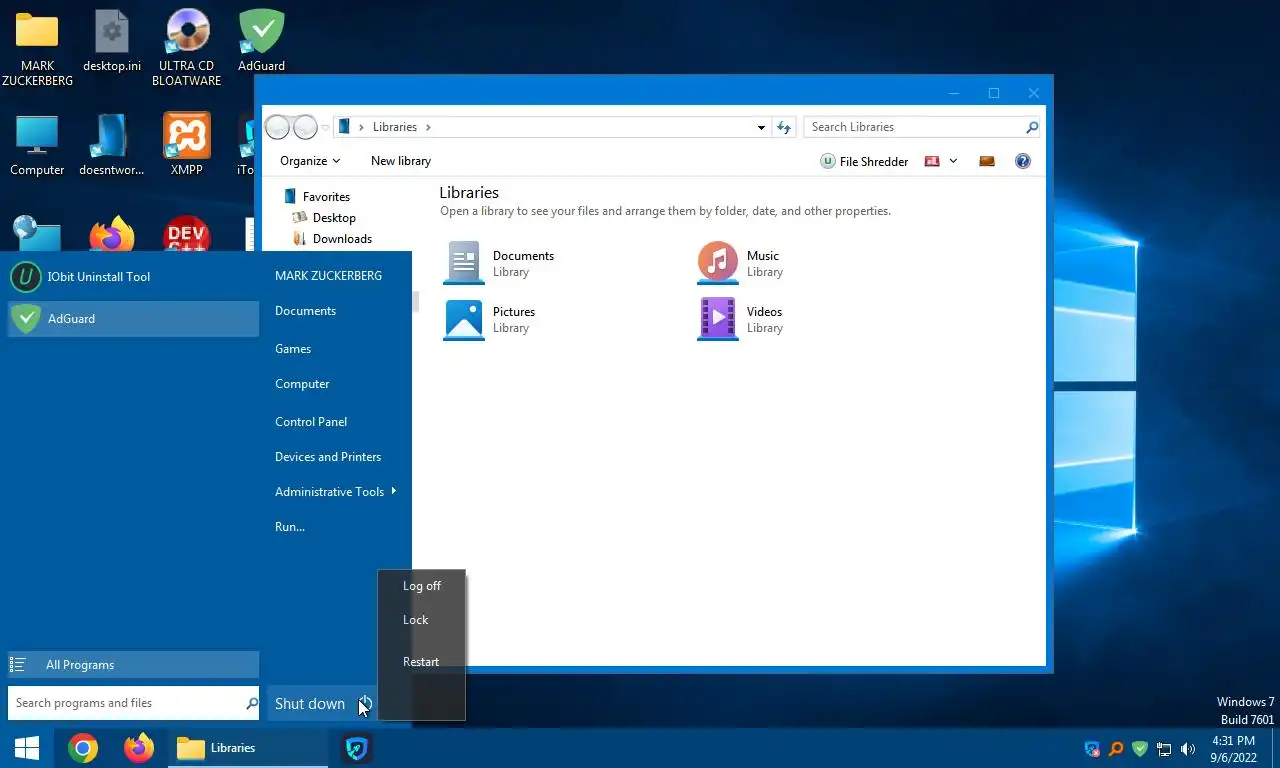Viewport: 1280px width, 768px height.
Task: Click the Search Libraries magnifier icon
Action: tap(1032, 127)
